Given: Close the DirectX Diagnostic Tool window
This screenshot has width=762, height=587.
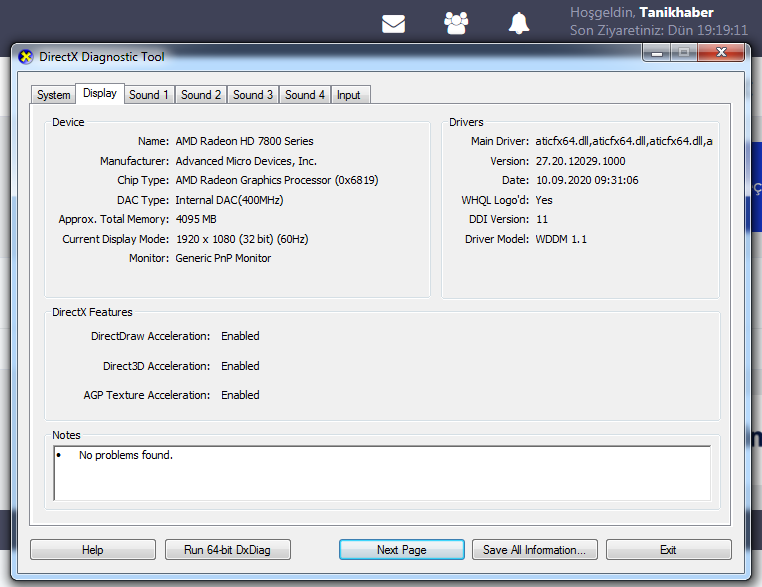Looking at the screenshot, I should pos(721,52).
